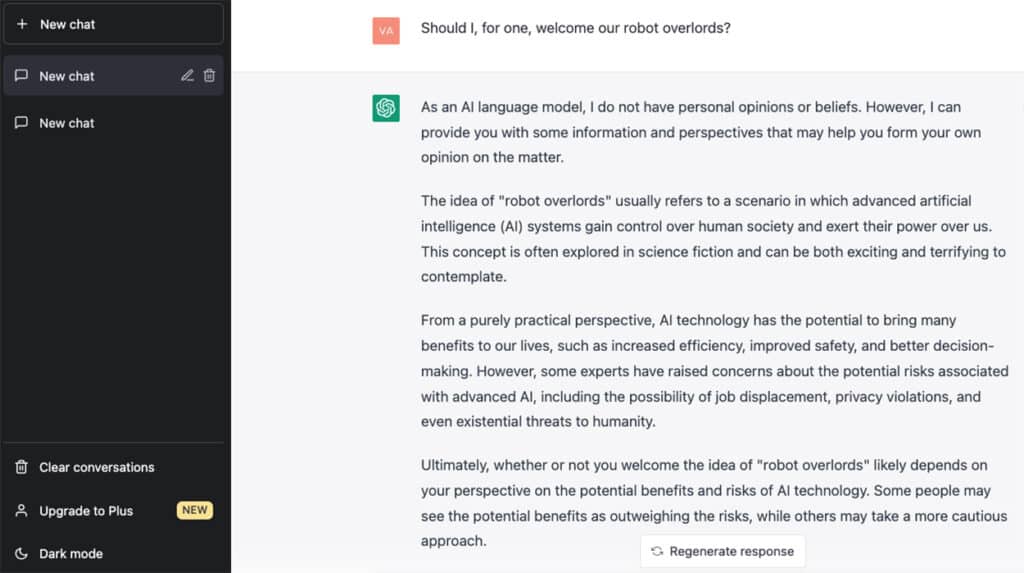1024x573 pixels.
Task: Open the second New chat conversation
Action: tap(67, 123)
